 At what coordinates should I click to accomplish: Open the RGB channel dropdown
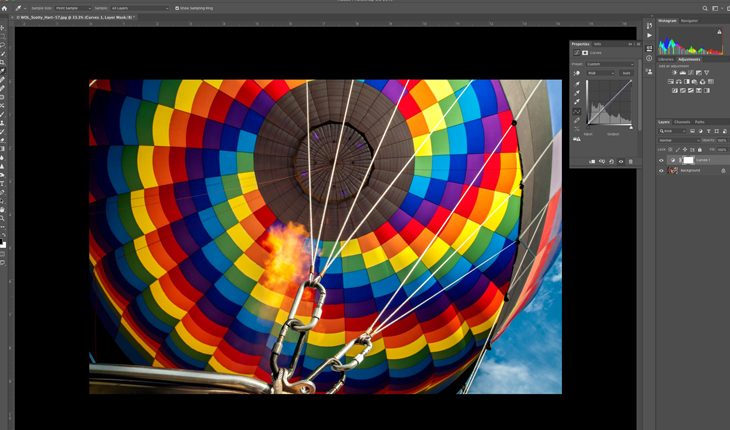[601, 73]
